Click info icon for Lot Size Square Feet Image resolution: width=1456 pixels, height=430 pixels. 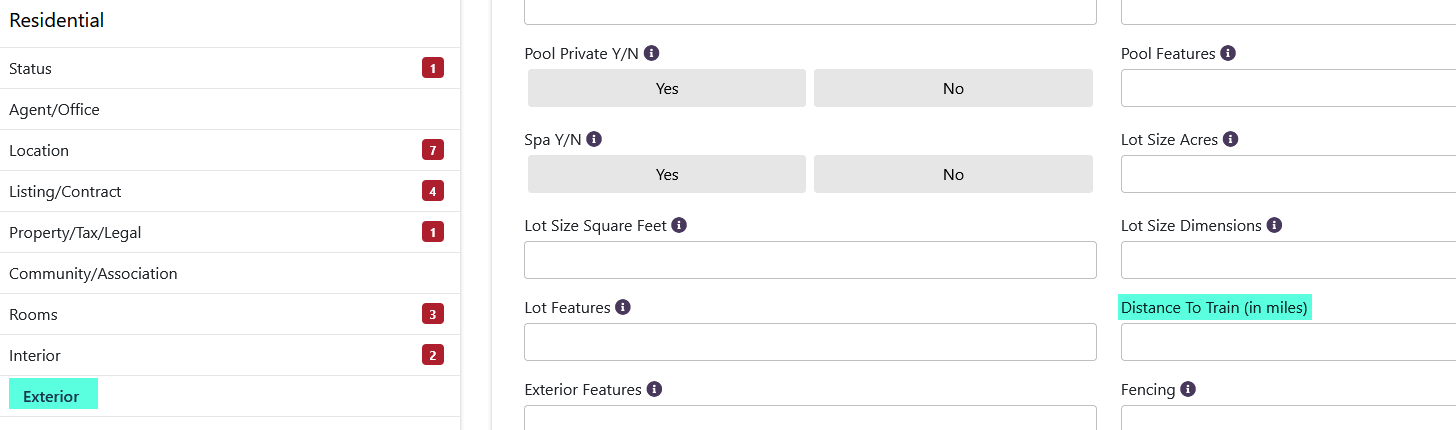click(679, 225)
